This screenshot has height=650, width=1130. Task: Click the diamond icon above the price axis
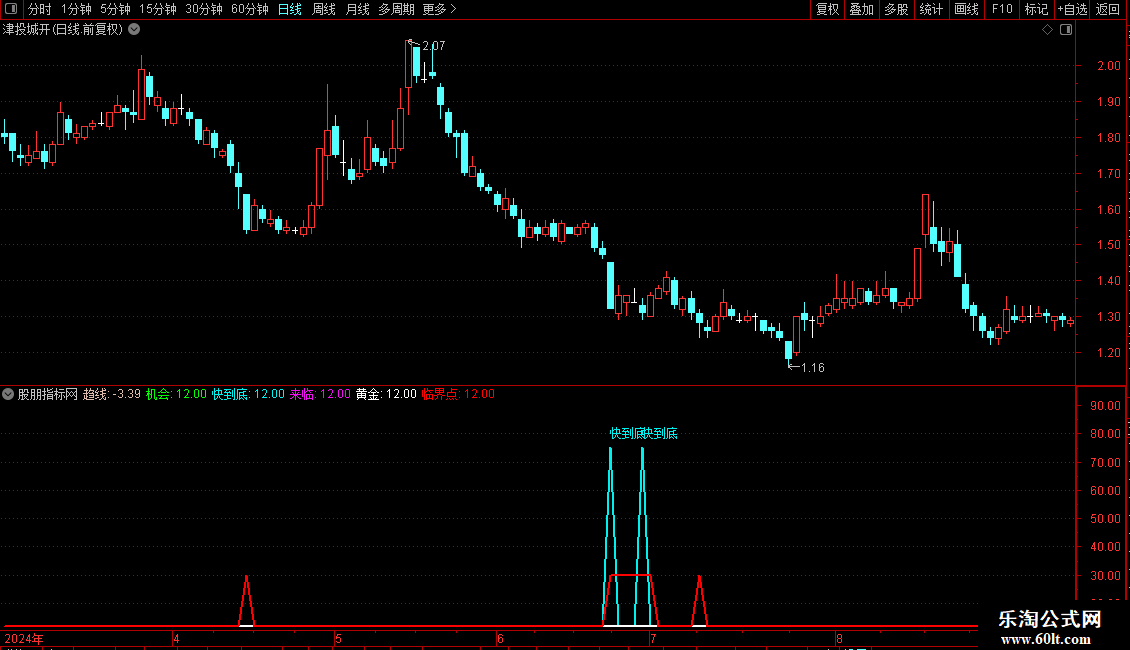coord(1048,30)
